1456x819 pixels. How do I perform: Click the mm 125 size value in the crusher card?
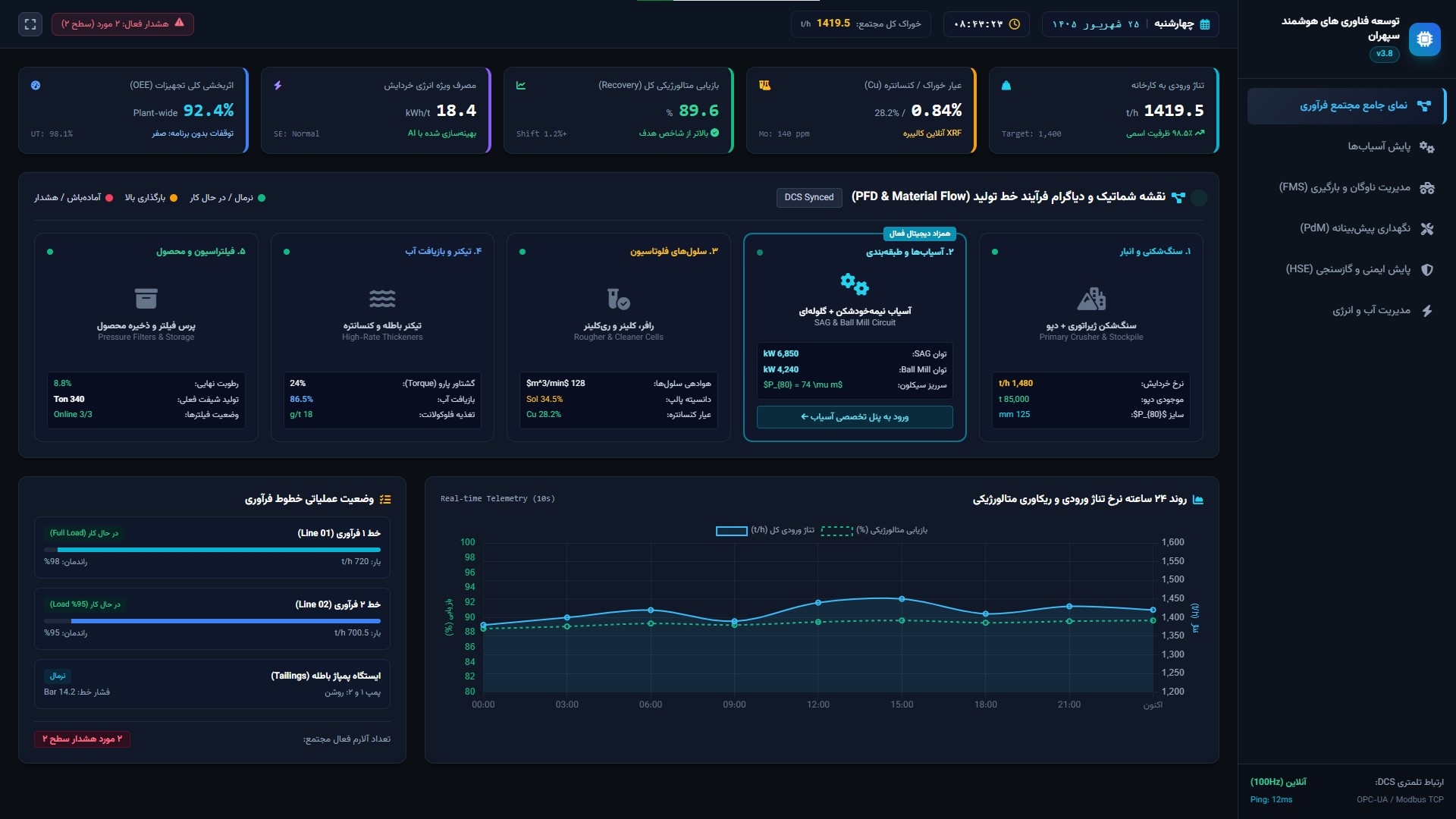pyautogui.click(x=1015, y=415)
